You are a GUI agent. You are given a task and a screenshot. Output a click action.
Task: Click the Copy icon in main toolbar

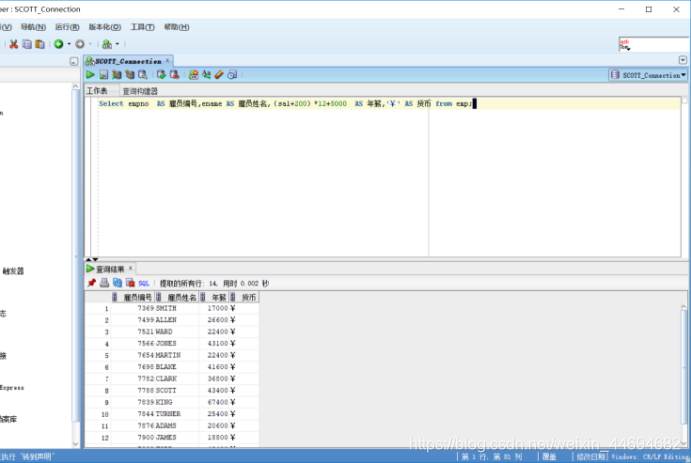tap(27, 44)
